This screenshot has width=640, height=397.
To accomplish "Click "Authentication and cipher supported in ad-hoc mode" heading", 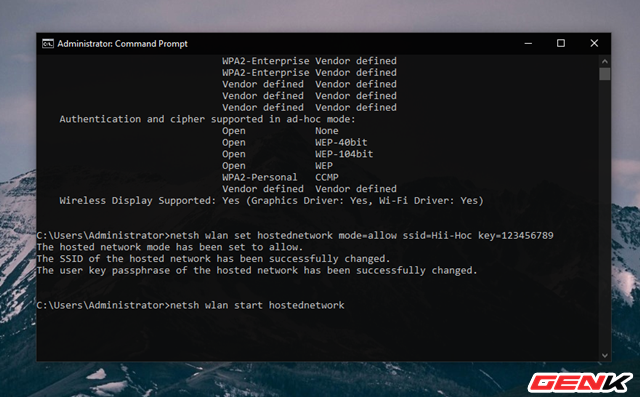I will point(208,119).
